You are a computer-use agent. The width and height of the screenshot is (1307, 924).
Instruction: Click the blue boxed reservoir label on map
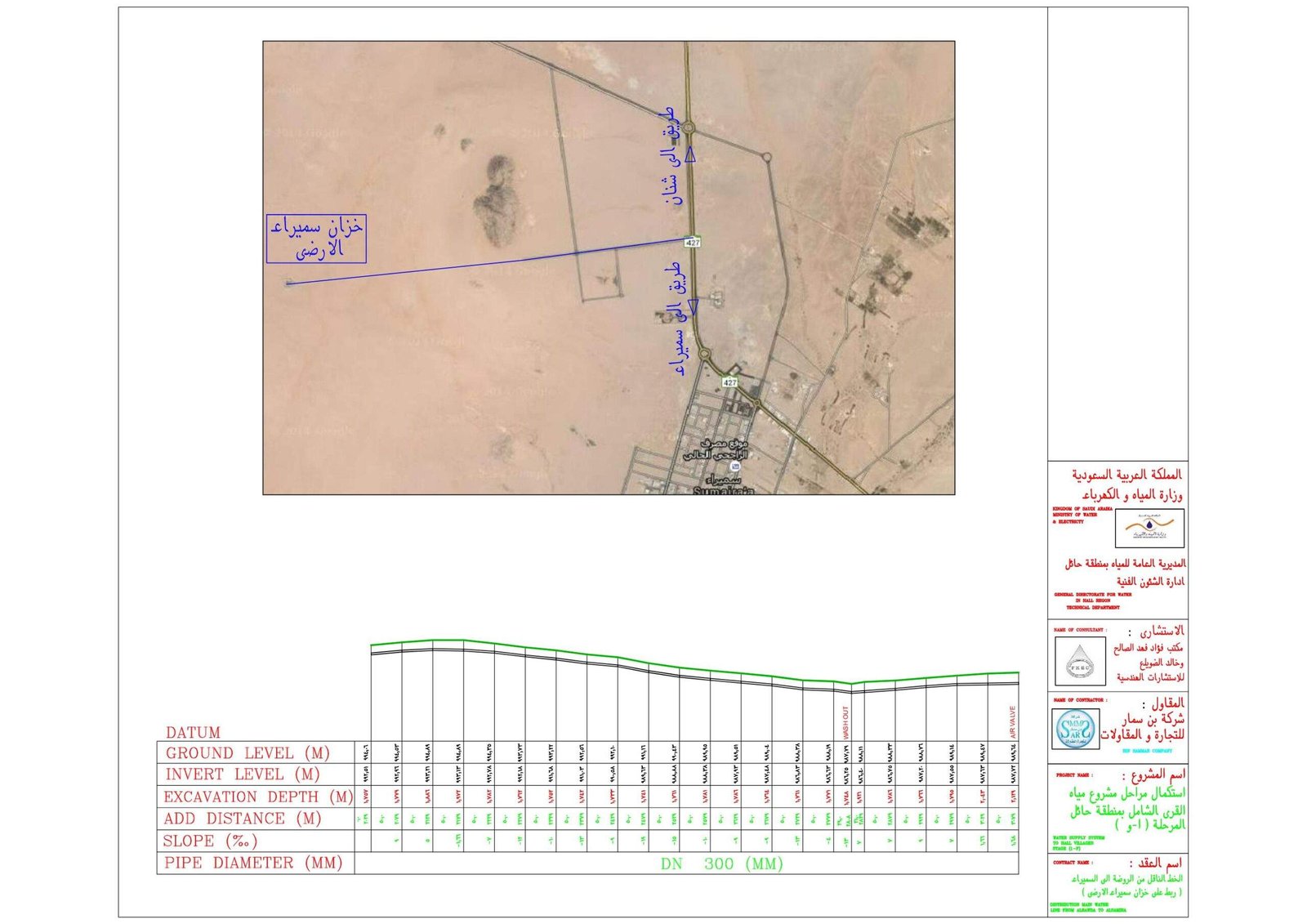coord(316,239)
